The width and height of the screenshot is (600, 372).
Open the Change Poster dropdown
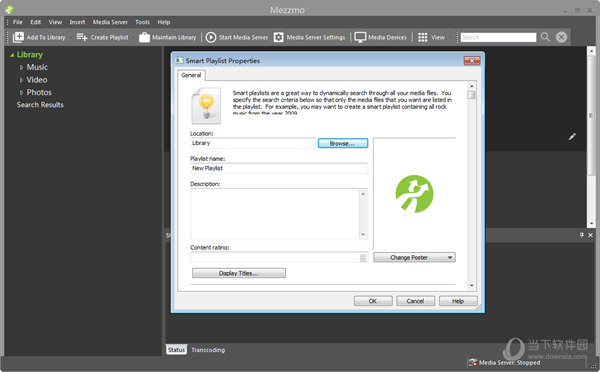click(414, 258)
